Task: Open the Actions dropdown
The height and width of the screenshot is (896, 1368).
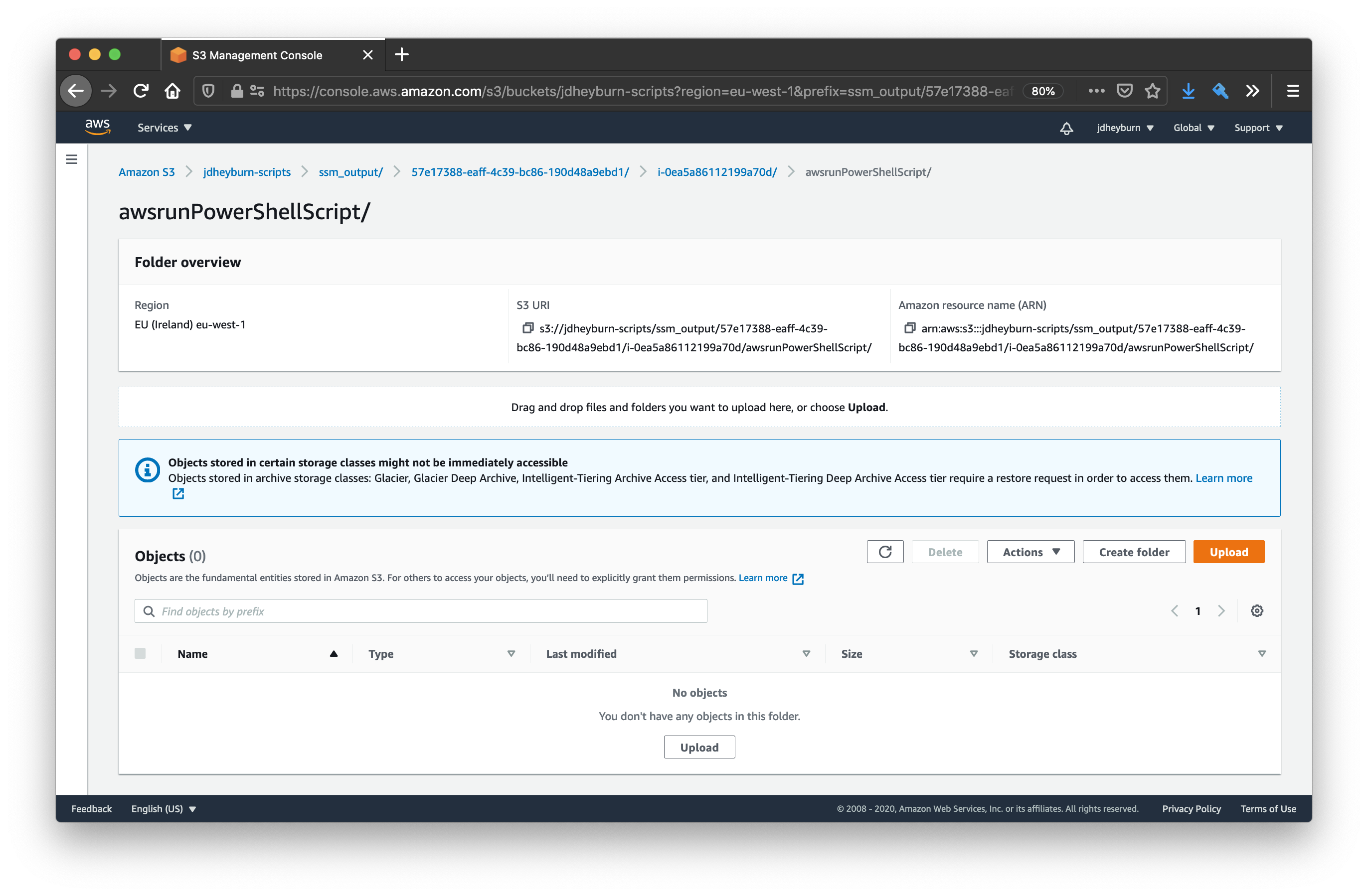Action: (x=1030, y=552)
